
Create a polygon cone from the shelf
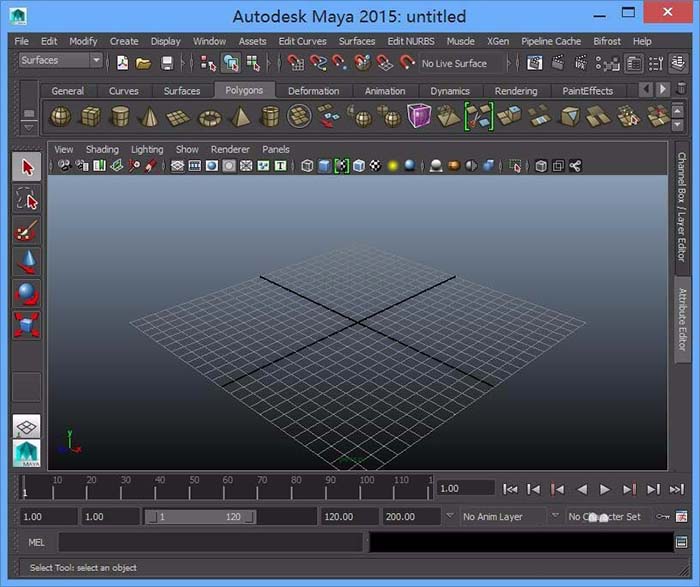149,116
